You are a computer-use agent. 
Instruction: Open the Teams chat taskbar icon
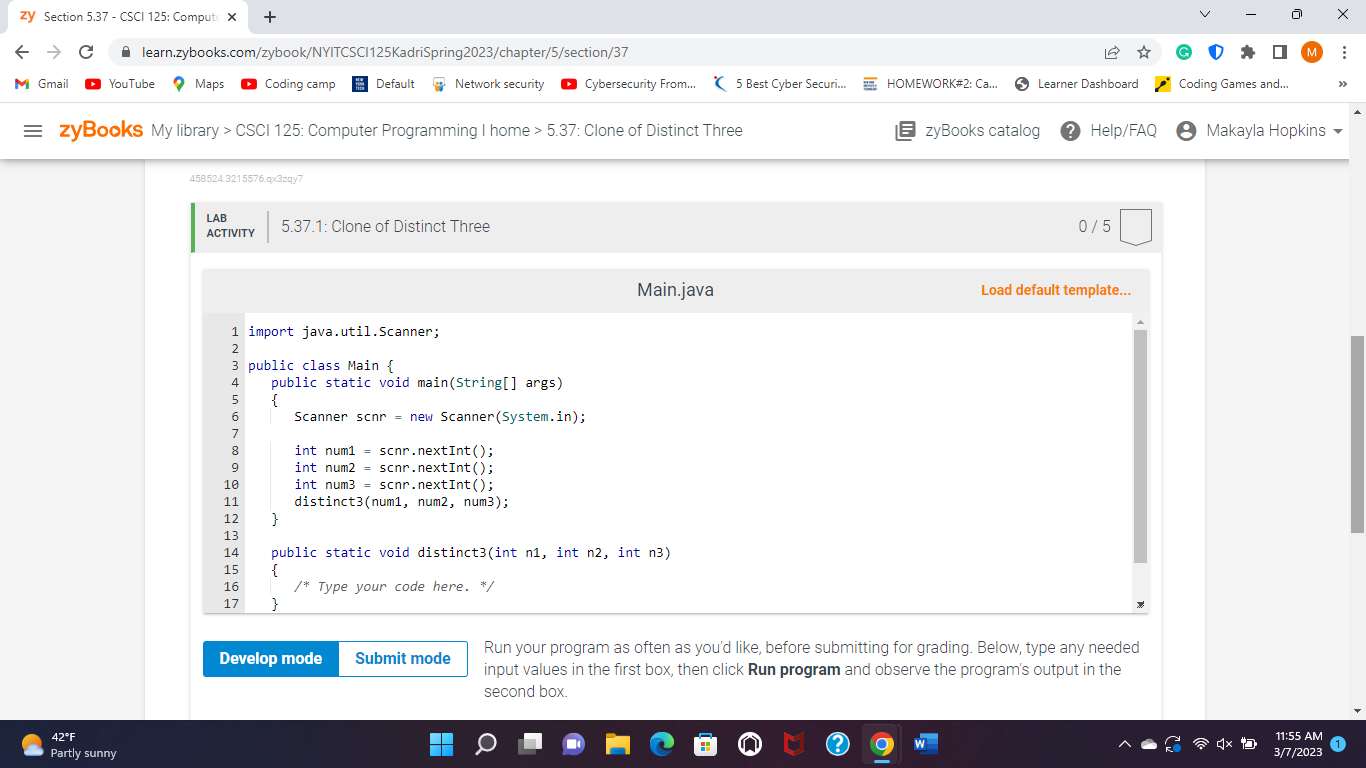(575, 744)
